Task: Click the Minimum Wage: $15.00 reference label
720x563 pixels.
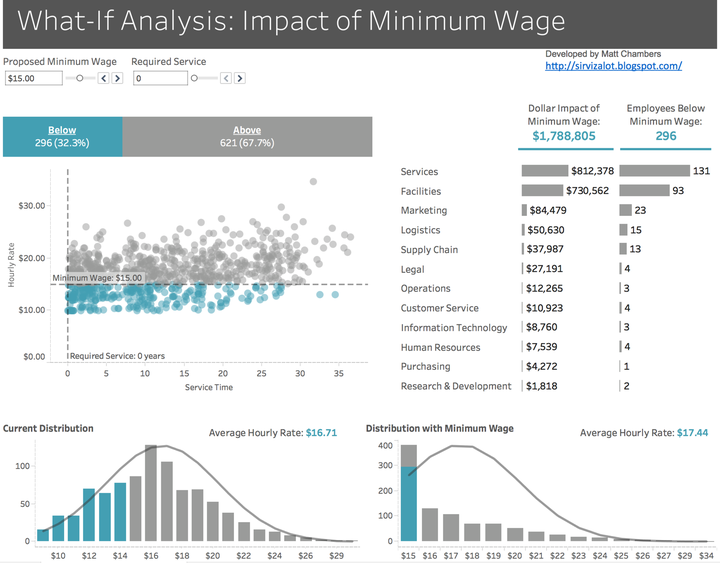Action: click(97, 278)
